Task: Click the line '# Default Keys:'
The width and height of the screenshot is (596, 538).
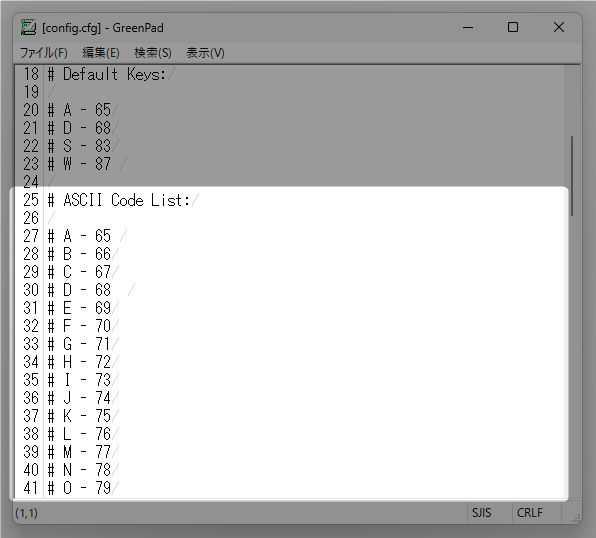Action: coord(107,74)
